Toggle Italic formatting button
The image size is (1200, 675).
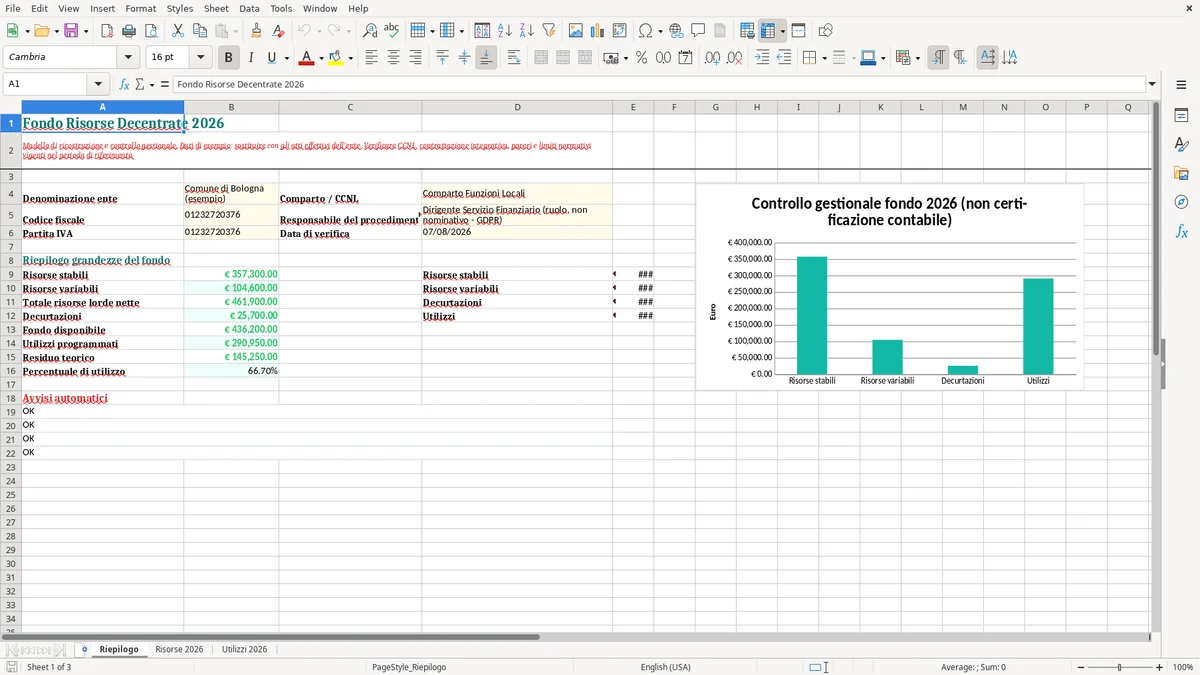point(251,58)
